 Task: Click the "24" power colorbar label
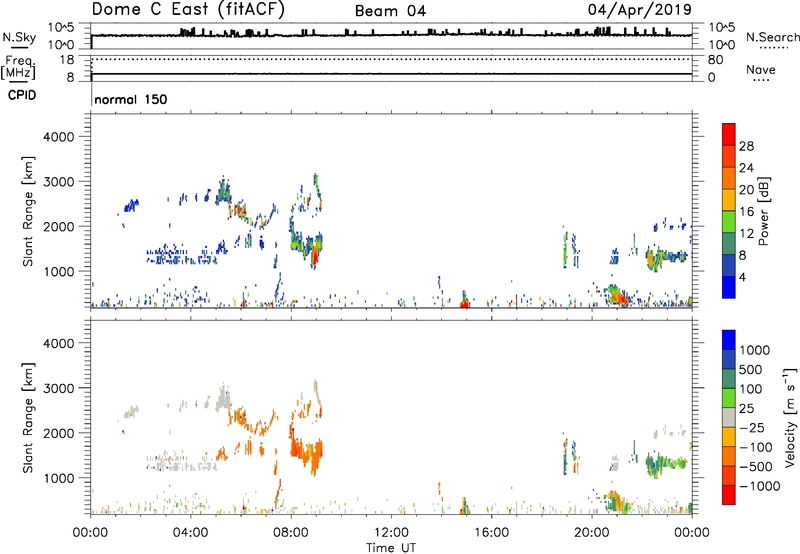[x=746, y=168]
